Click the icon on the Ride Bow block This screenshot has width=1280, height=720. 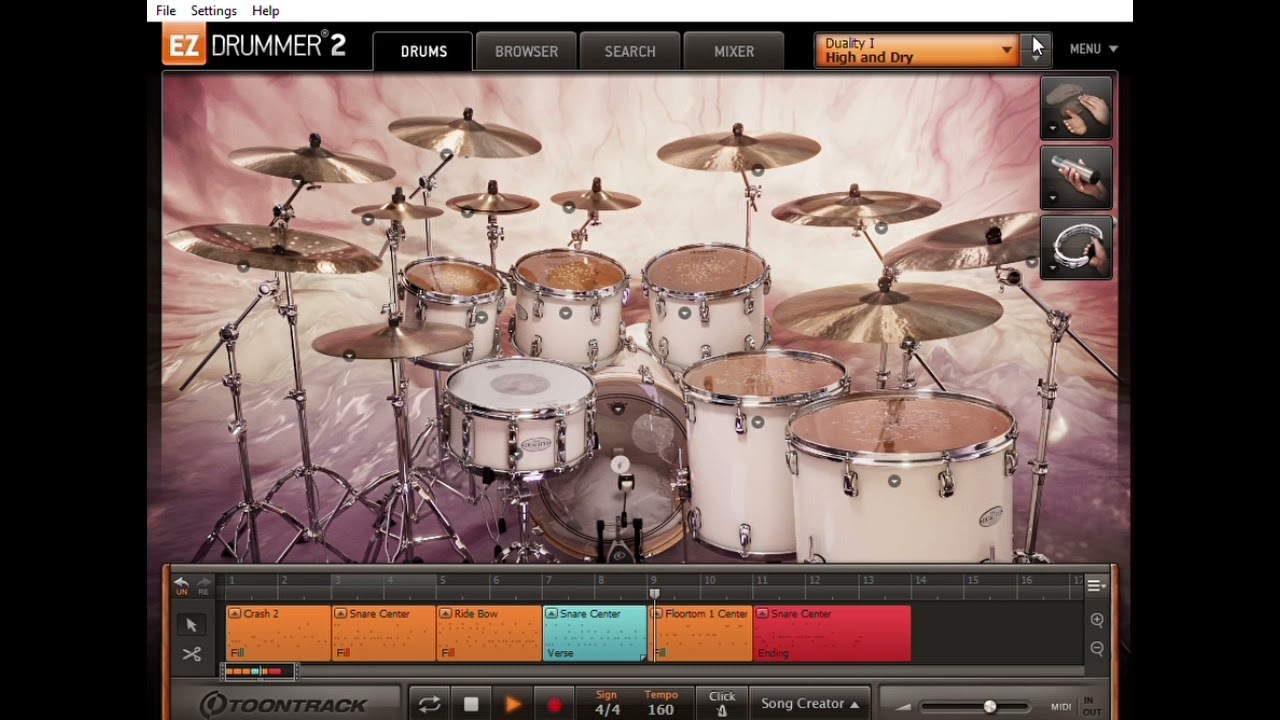[445, 614]
